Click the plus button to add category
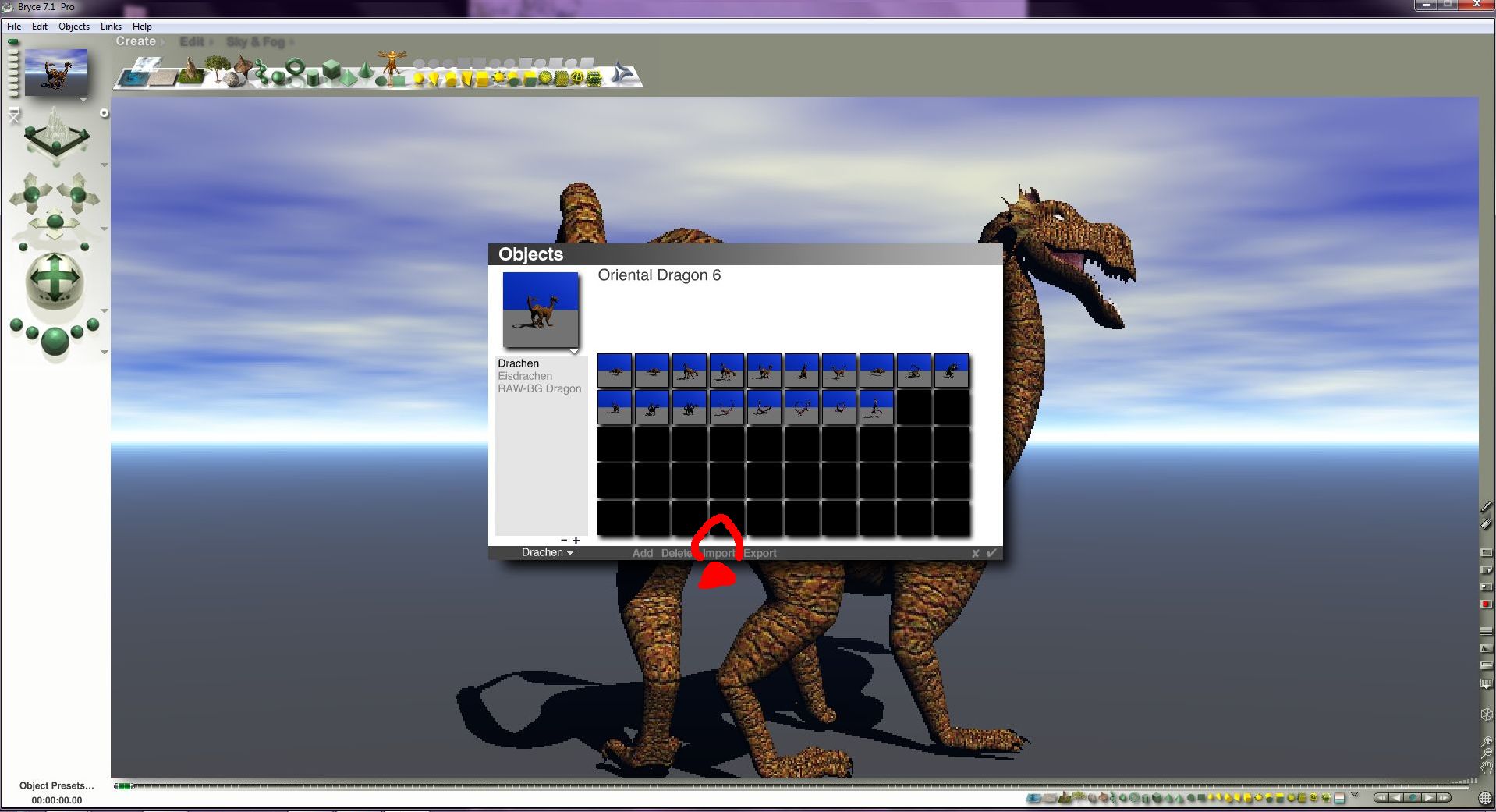 576,541
